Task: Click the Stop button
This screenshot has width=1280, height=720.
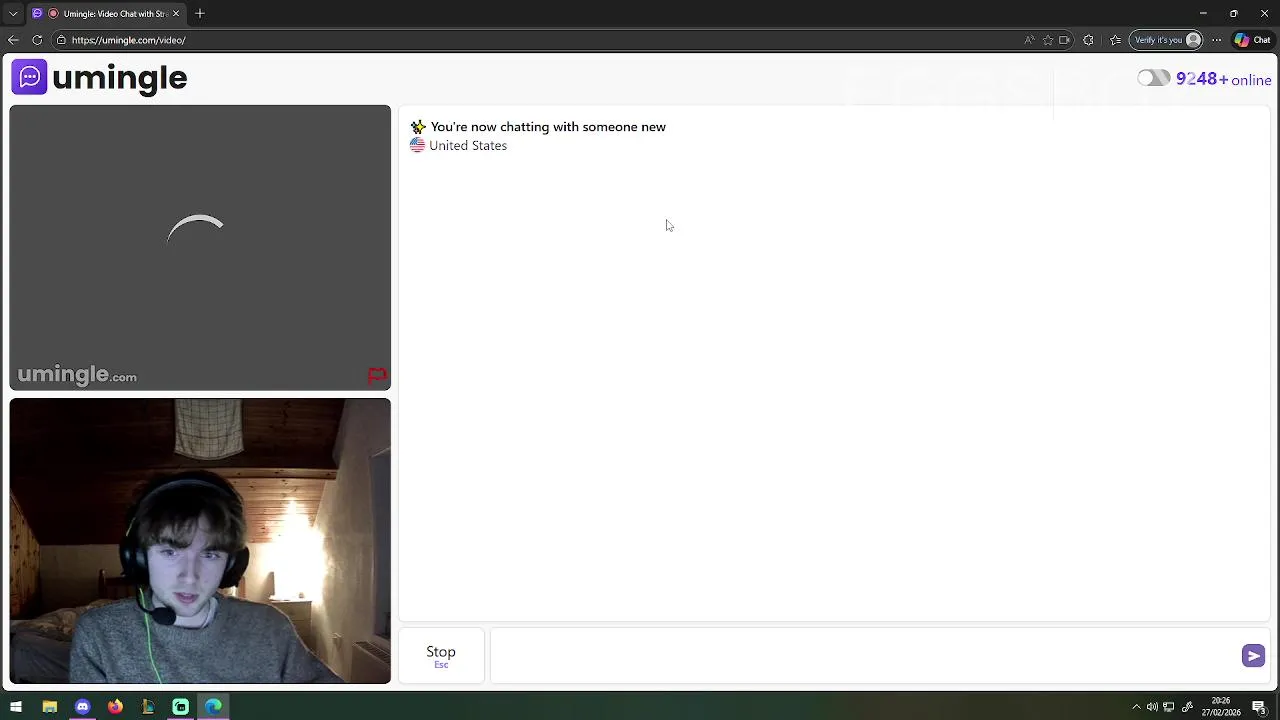Action: [441, 656]
